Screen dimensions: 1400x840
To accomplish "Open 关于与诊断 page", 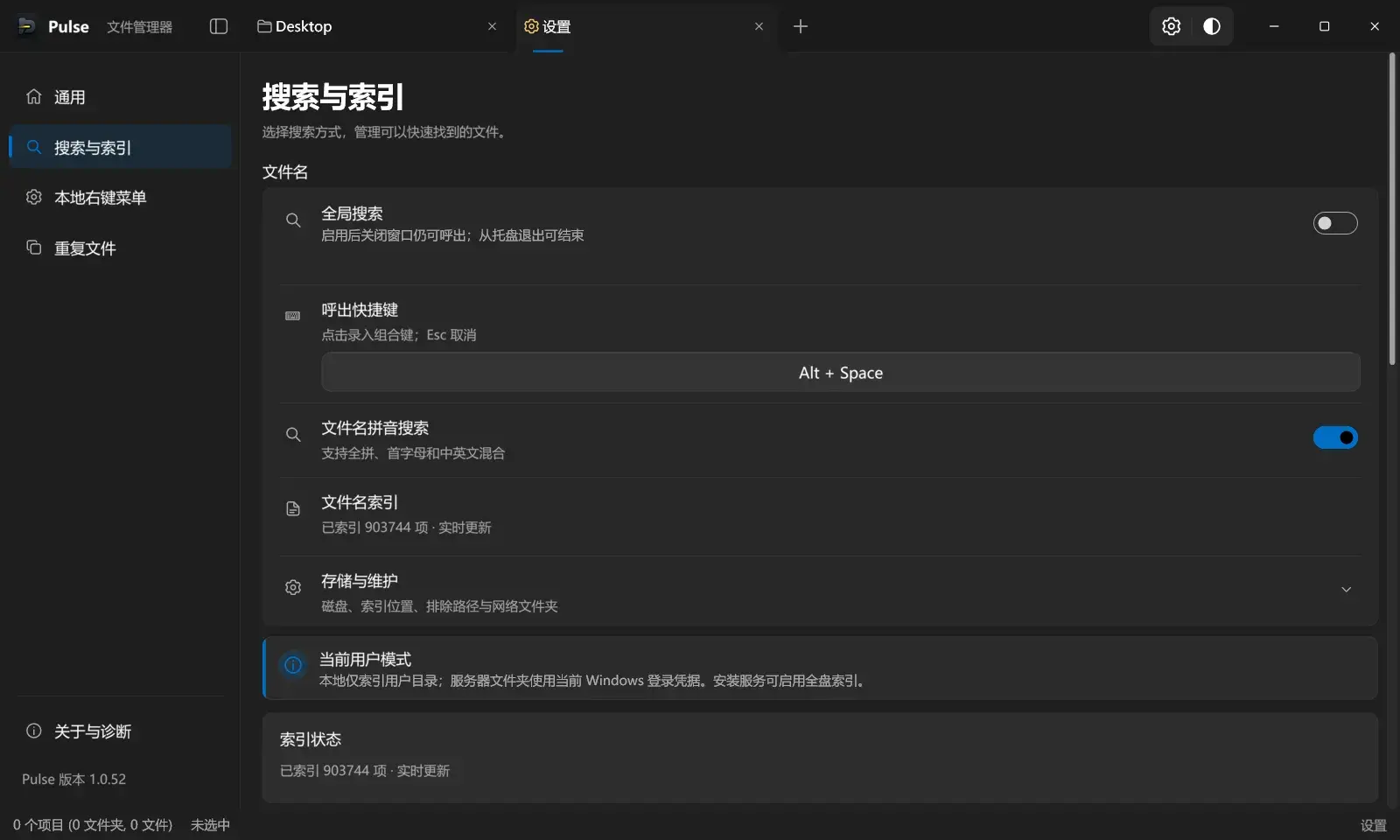I will (x=121, y=731).
